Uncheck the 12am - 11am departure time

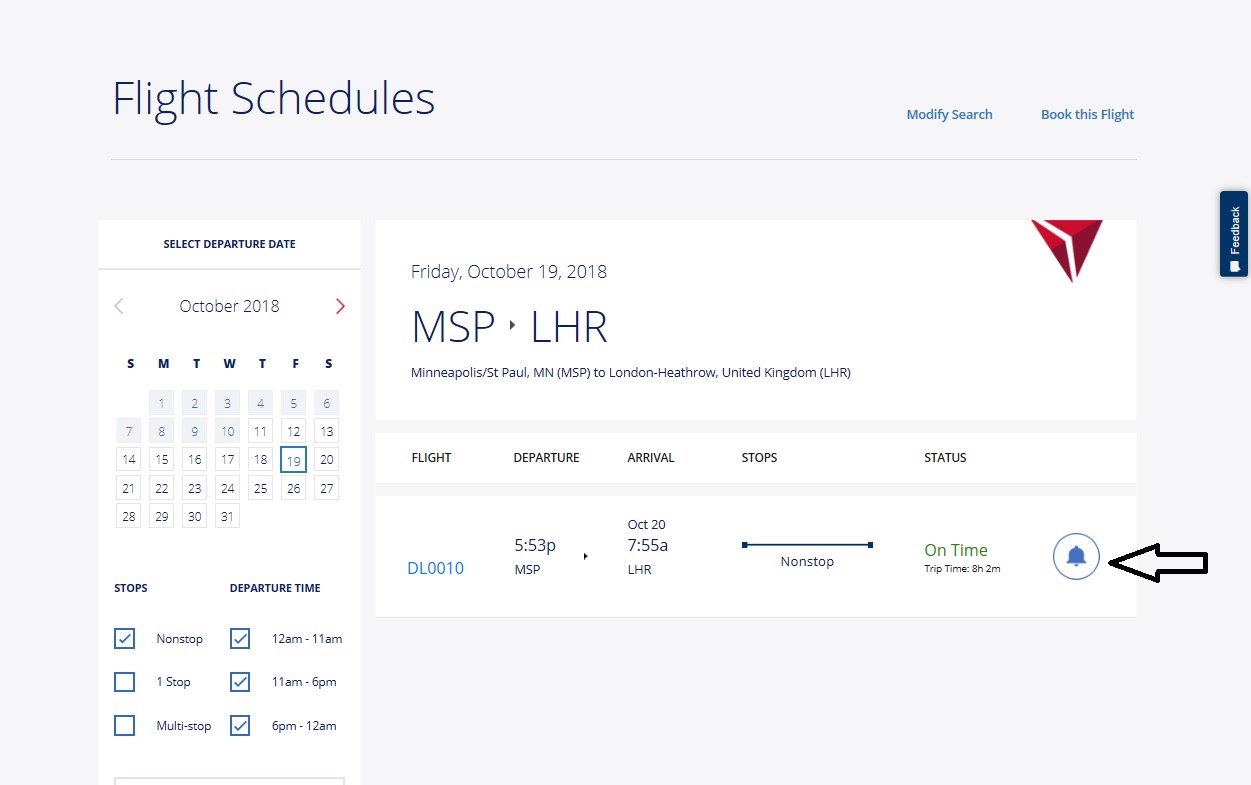point(240,638)
